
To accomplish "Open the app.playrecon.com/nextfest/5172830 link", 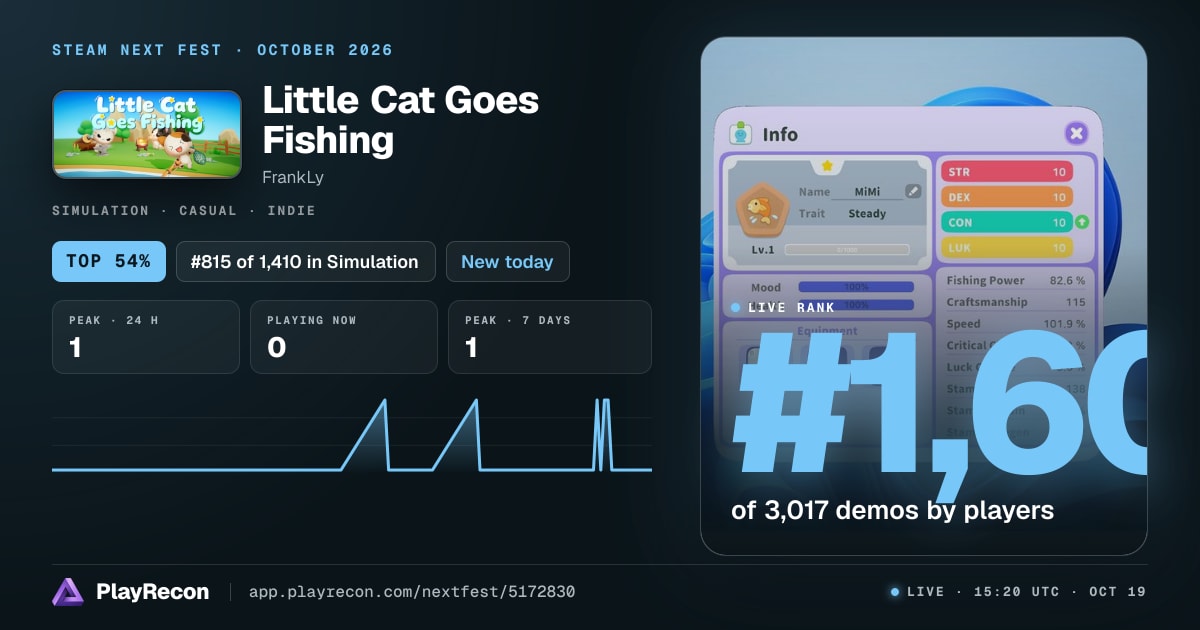I will [x=411, y=592].
